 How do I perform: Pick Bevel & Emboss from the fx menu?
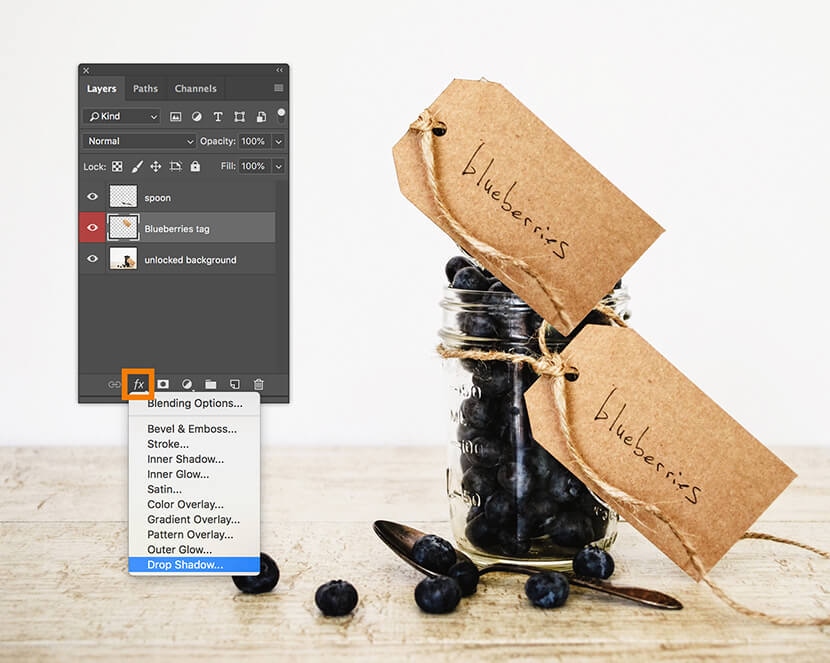191,429
